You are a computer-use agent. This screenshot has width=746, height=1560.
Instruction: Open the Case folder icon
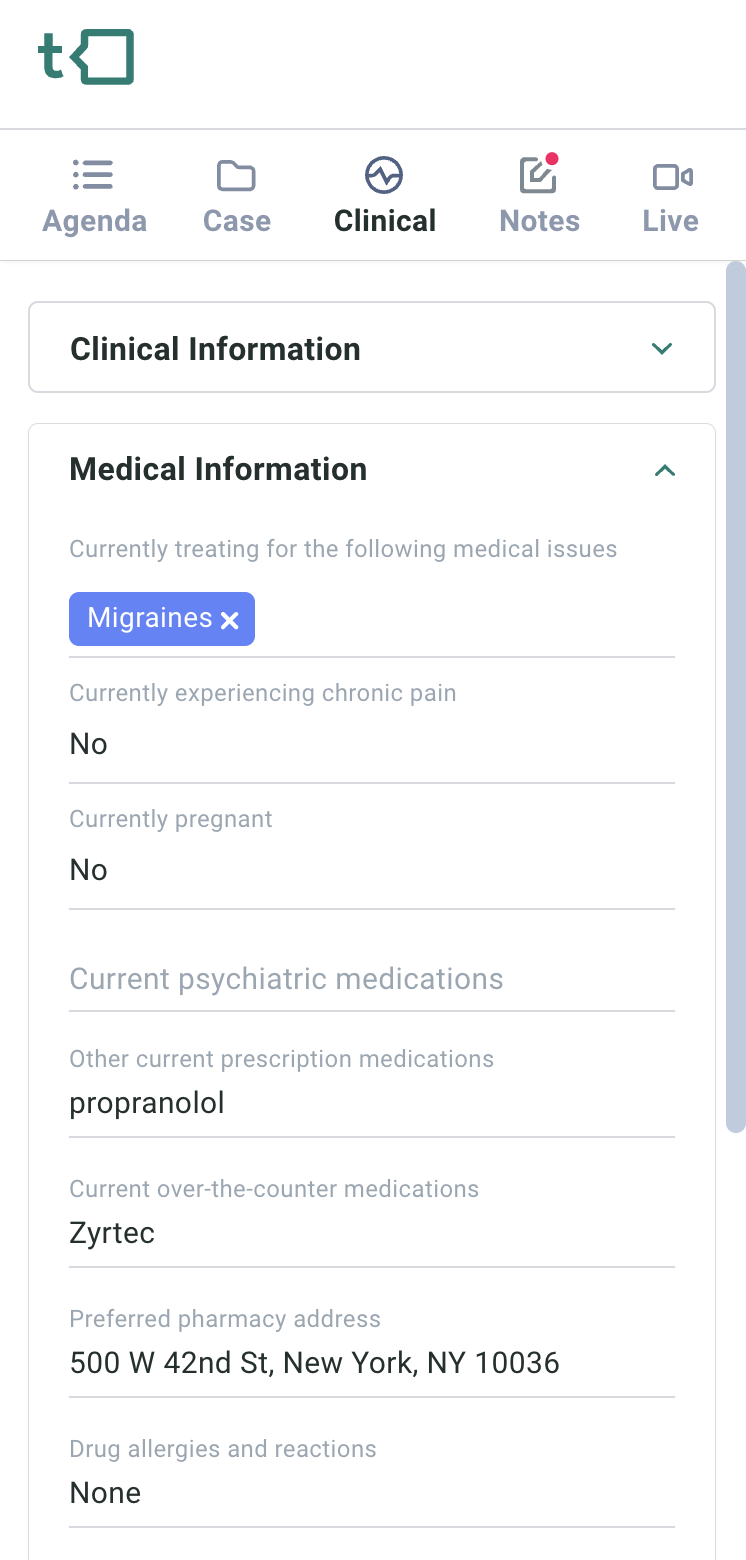coord(236,176)
